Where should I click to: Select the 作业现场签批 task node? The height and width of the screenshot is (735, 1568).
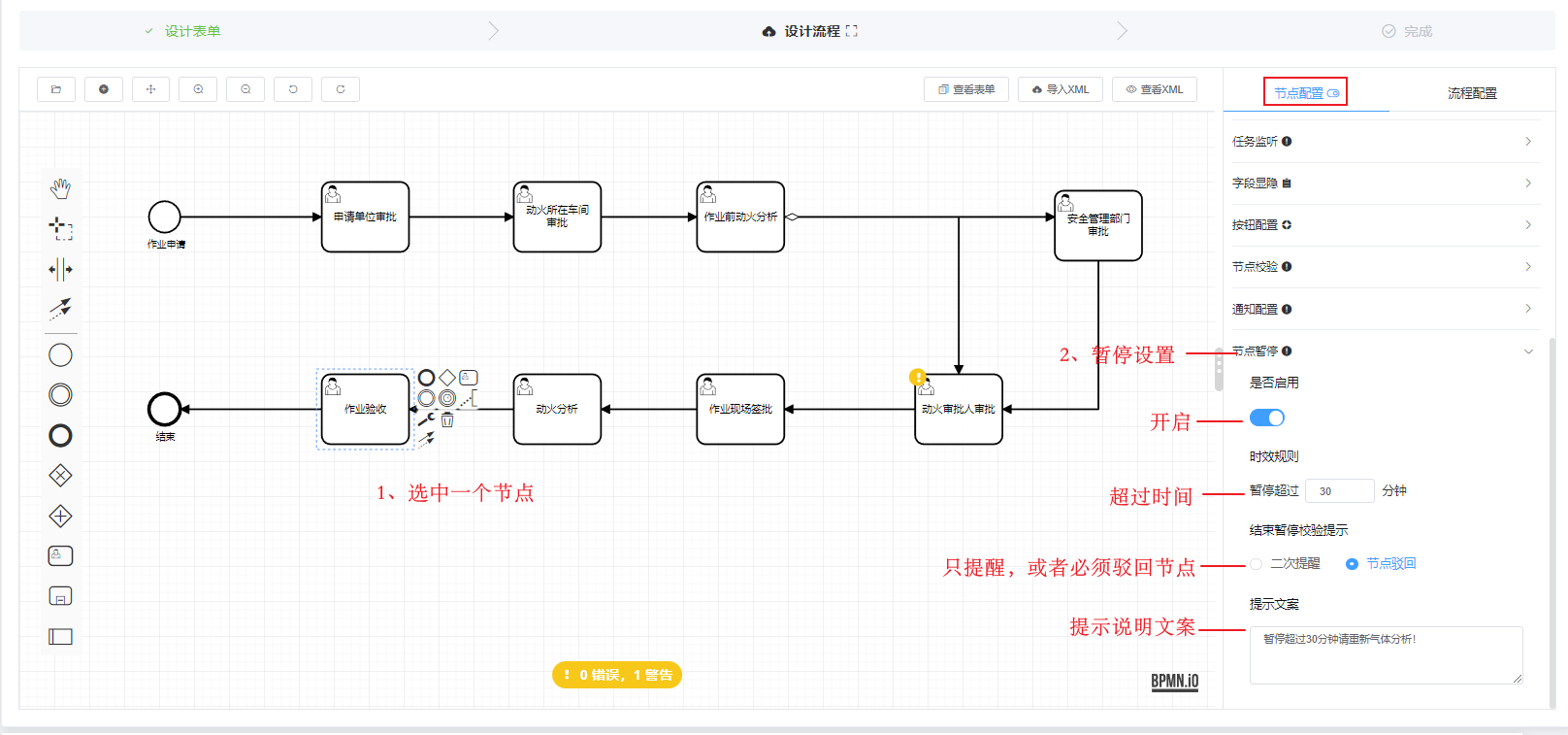pos(740,410)
